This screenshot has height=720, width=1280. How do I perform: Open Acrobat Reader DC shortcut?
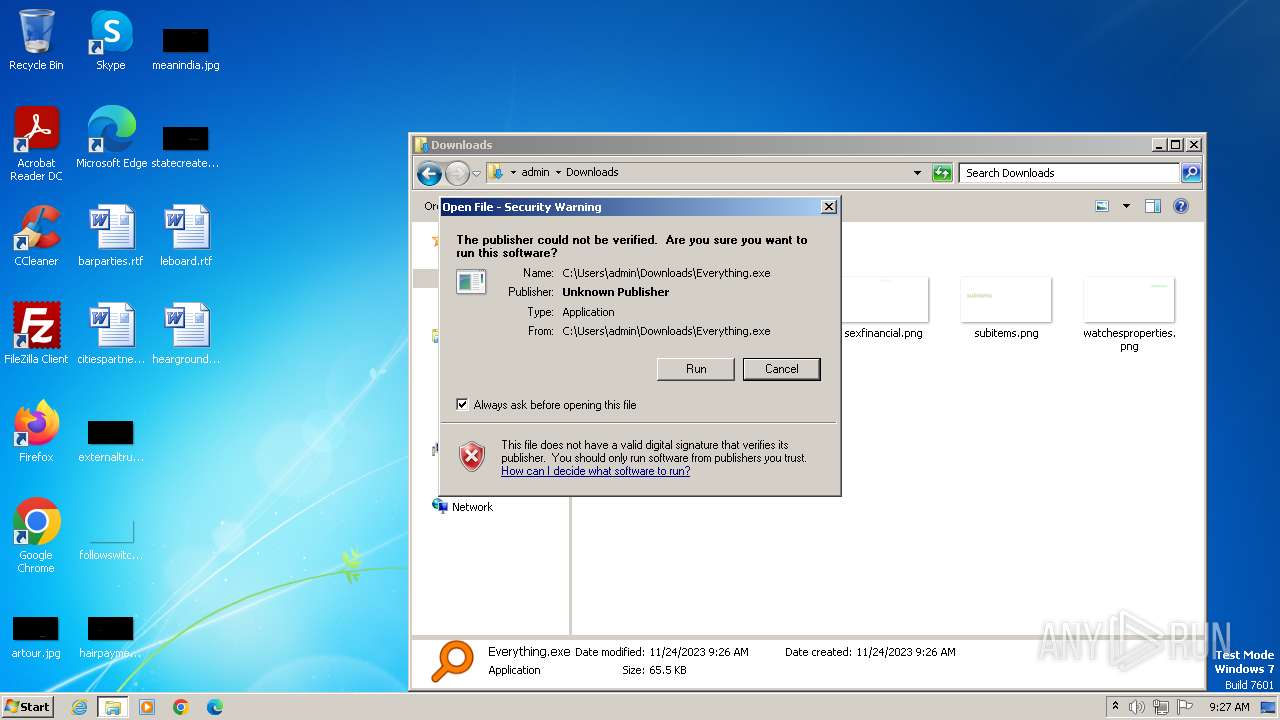pos(36,144)
